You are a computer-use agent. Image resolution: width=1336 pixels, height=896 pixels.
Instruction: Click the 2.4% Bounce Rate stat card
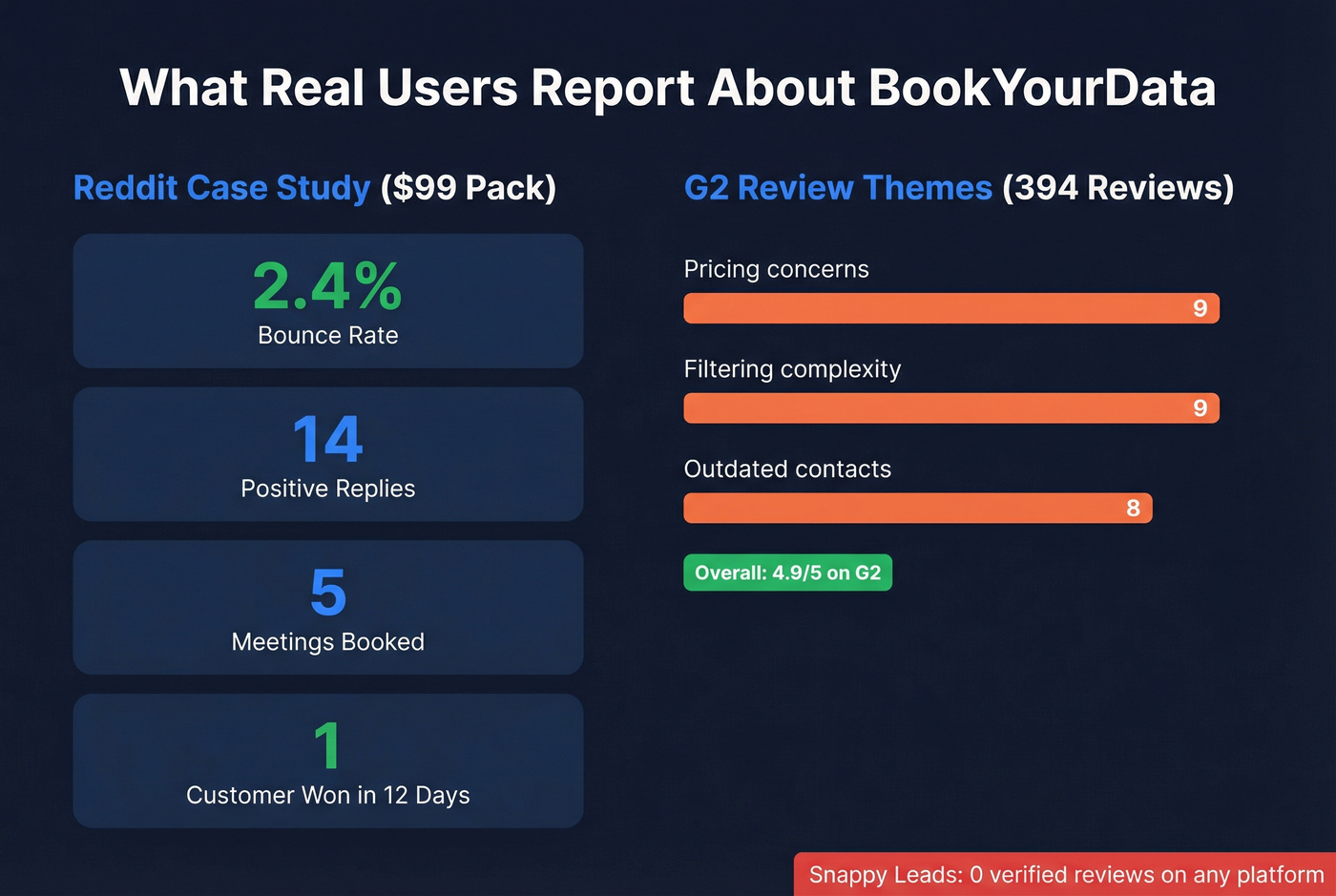327,301
